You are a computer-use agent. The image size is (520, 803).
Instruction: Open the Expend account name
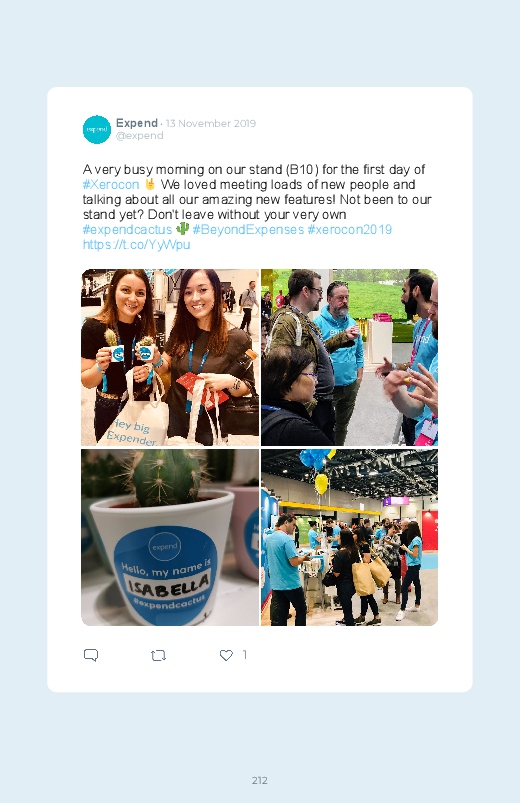[x=137, y=123]
